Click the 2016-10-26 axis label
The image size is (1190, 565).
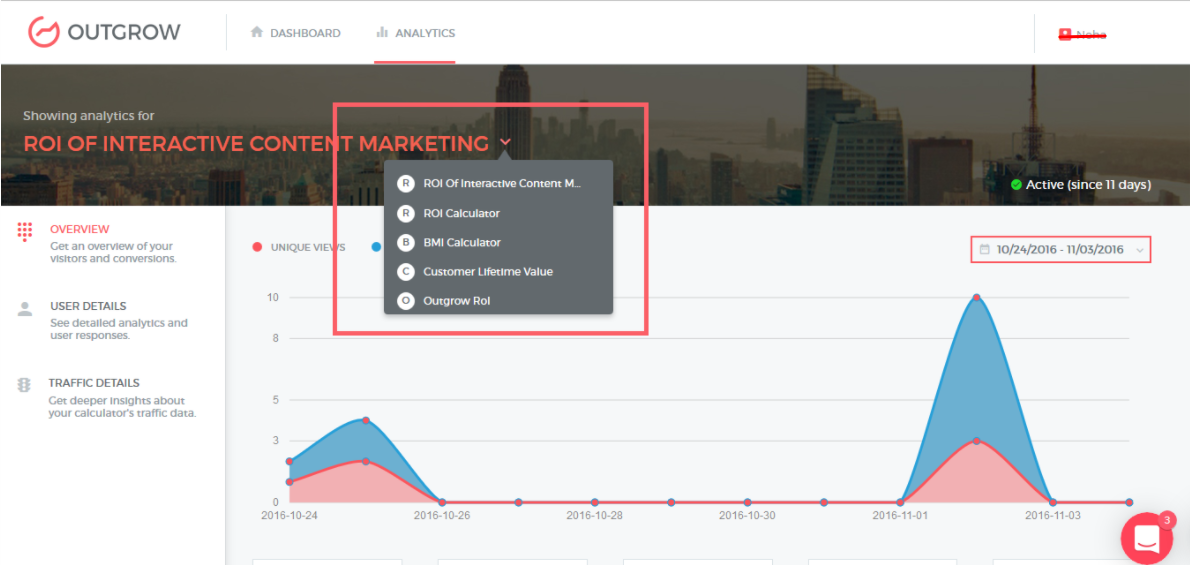coord(442,515)
